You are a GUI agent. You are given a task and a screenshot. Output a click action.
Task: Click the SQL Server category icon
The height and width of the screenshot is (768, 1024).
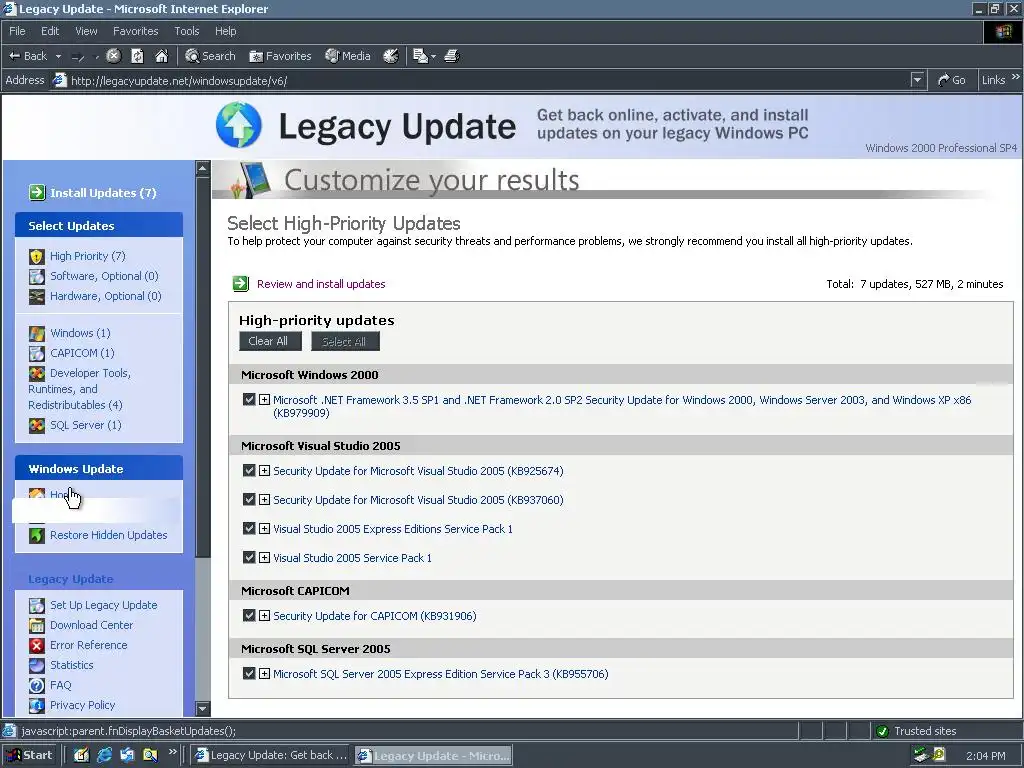(37, 426)
